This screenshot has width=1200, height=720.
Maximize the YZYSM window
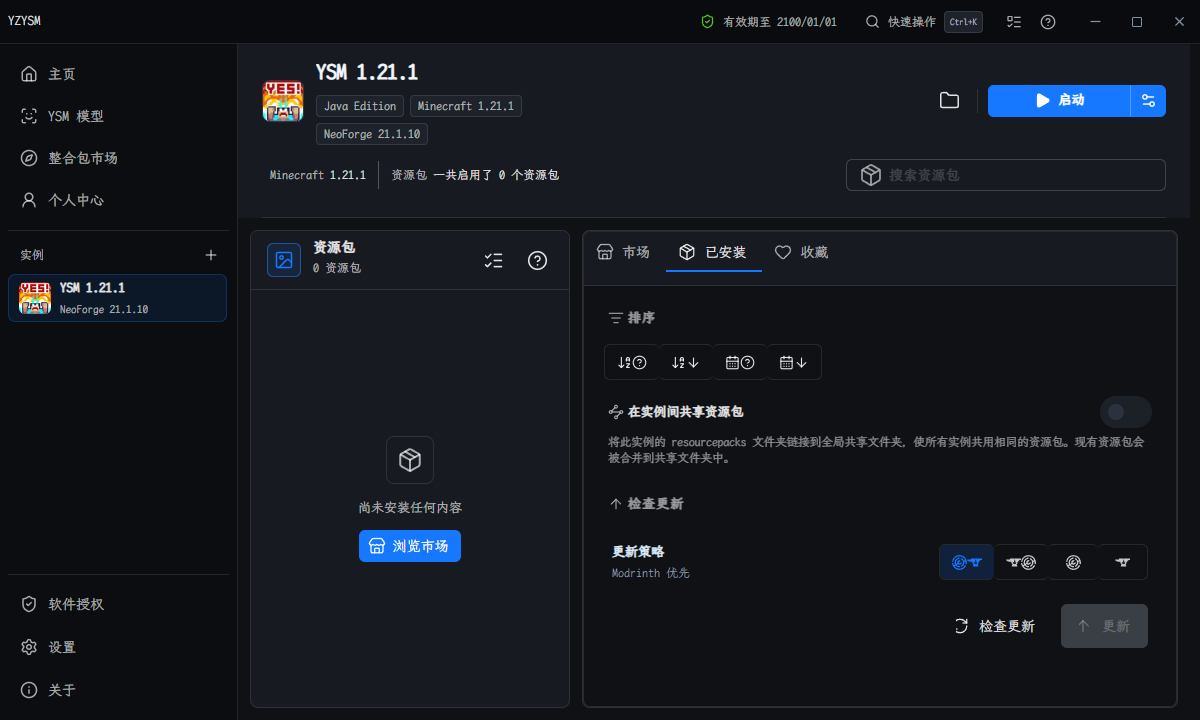click(1137, 22)
